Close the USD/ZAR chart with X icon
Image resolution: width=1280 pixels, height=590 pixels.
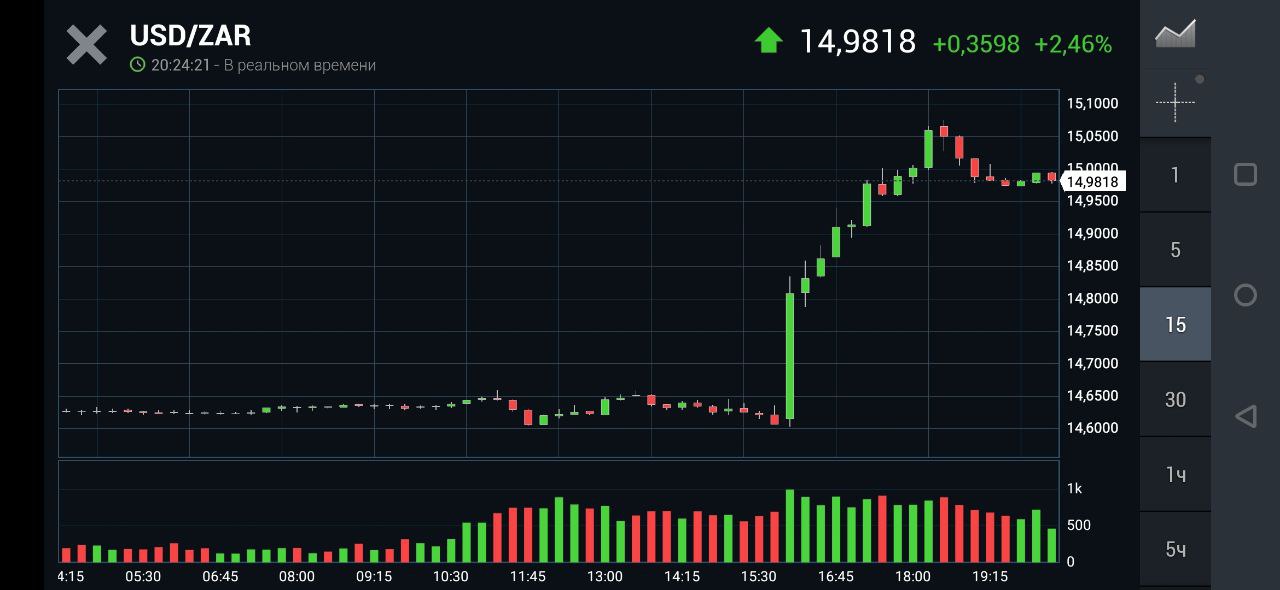point(86,45)
